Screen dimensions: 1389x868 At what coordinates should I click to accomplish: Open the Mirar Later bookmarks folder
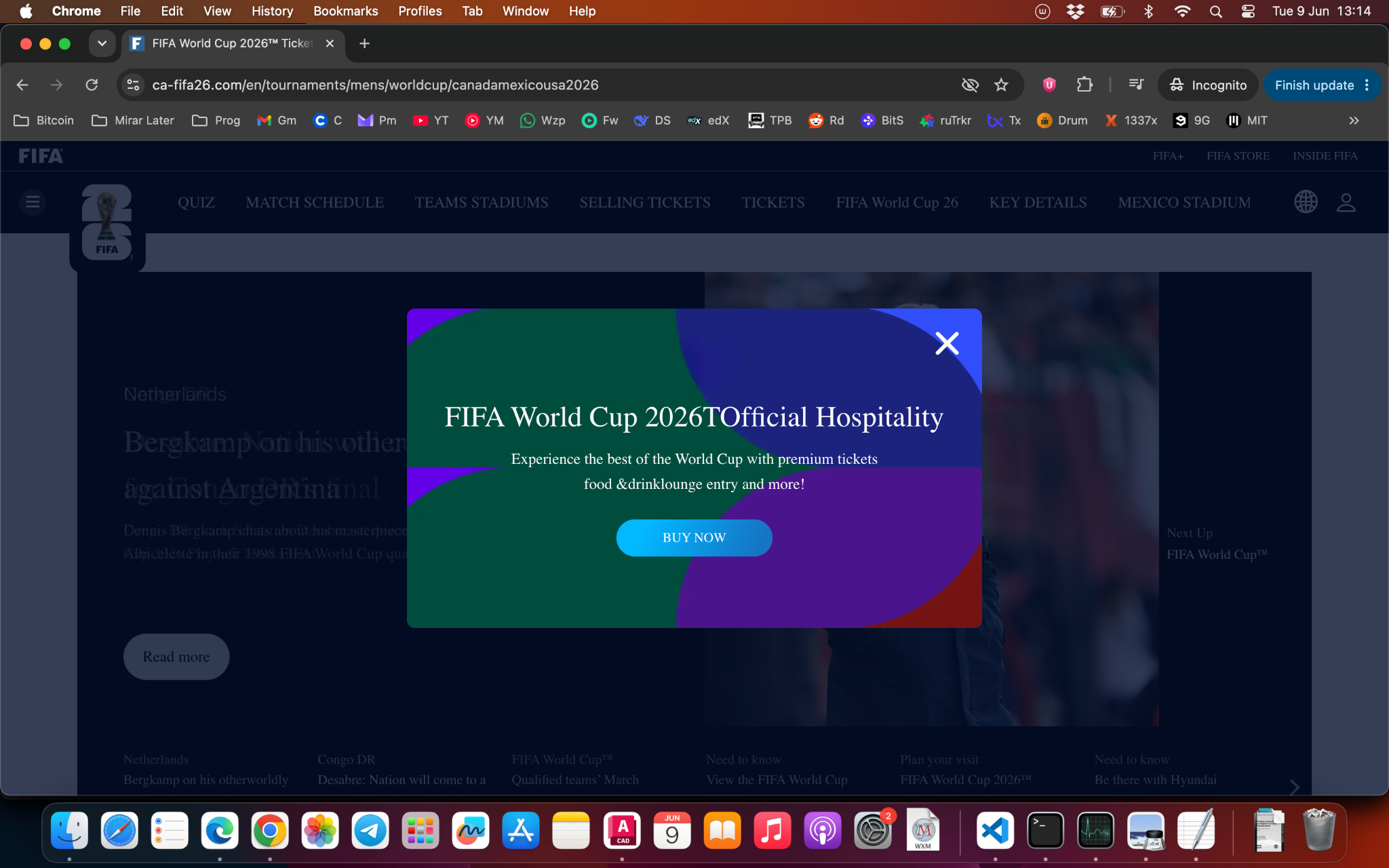pos(134,121)
